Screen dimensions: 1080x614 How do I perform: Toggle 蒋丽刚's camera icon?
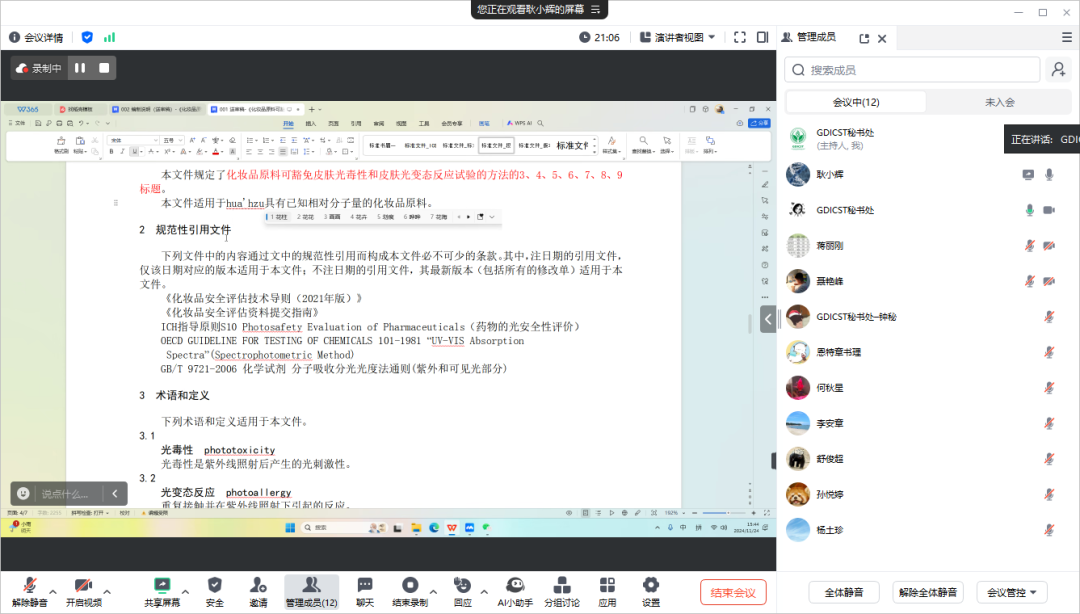[x=1049, y=245]
